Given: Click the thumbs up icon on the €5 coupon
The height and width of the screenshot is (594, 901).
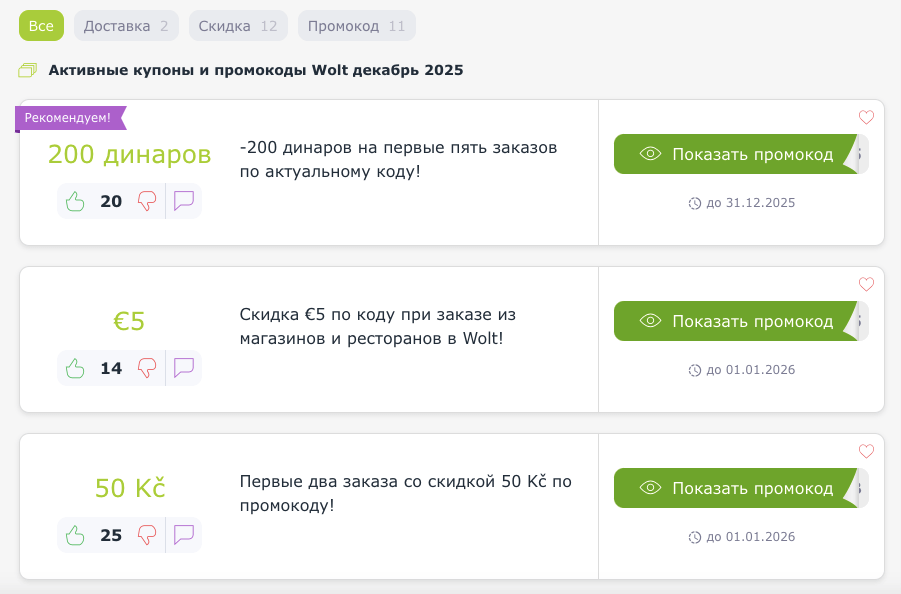Looking at the screenshot, I should pos(75,368).
